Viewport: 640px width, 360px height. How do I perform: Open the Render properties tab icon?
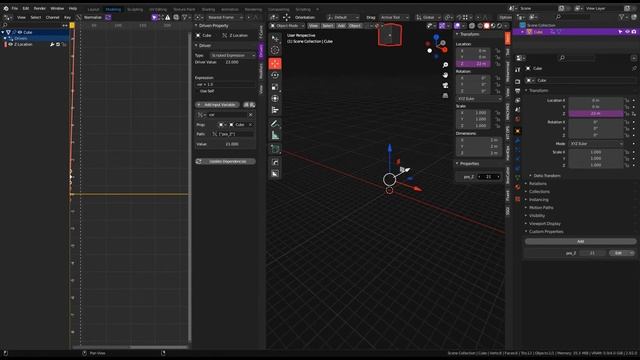(518, 82)
